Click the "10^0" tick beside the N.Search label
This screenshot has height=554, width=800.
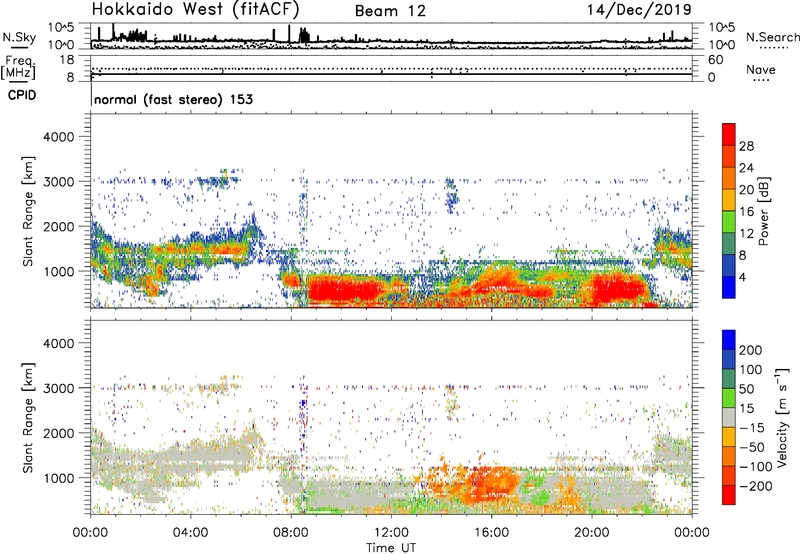(721, 45)
